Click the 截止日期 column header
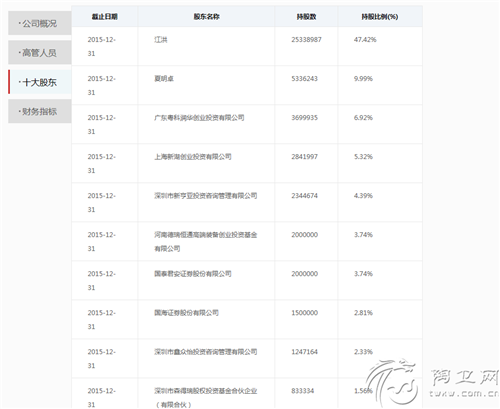The height and width of the screenshot is (409, 500). click(104, 16)
